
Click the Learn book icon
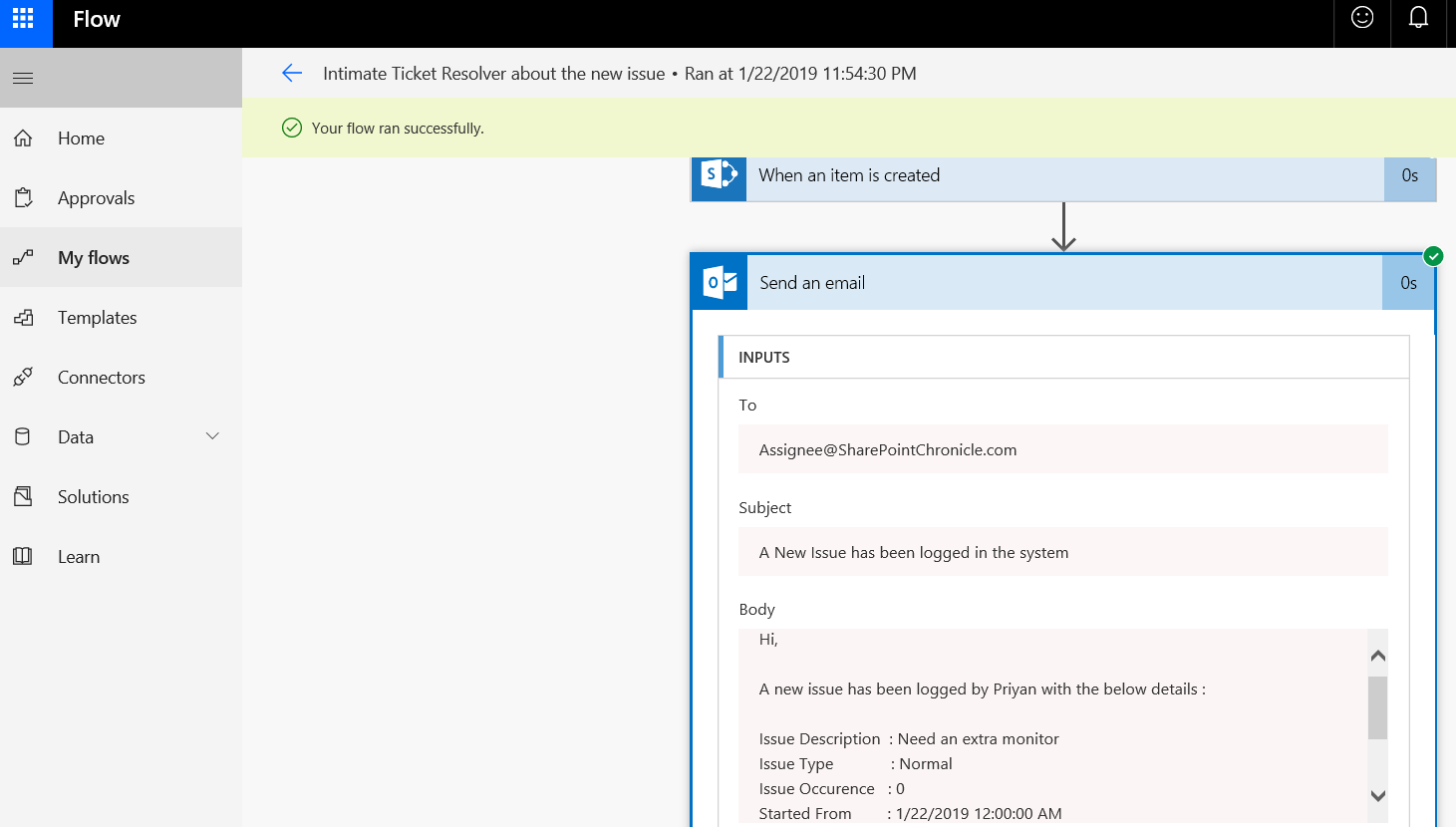point(23,557)
